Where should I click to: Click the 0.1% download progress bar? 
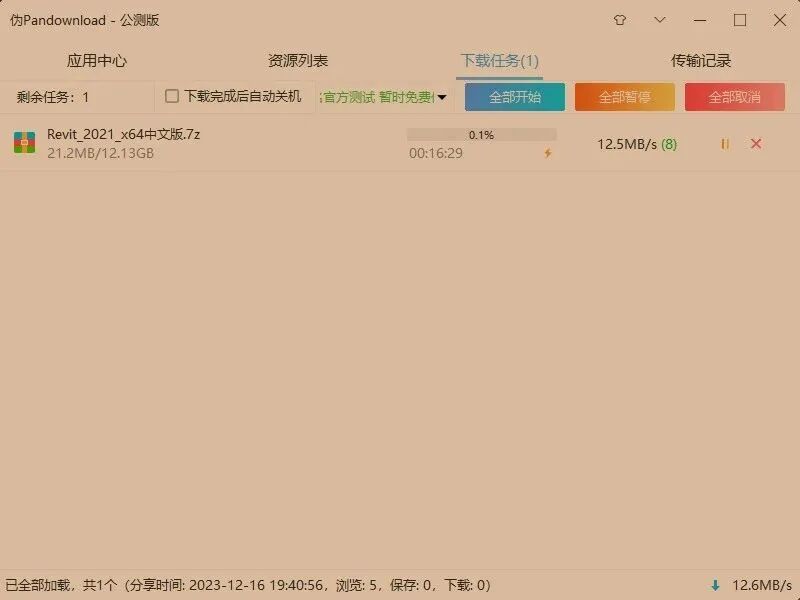point(481,135)
